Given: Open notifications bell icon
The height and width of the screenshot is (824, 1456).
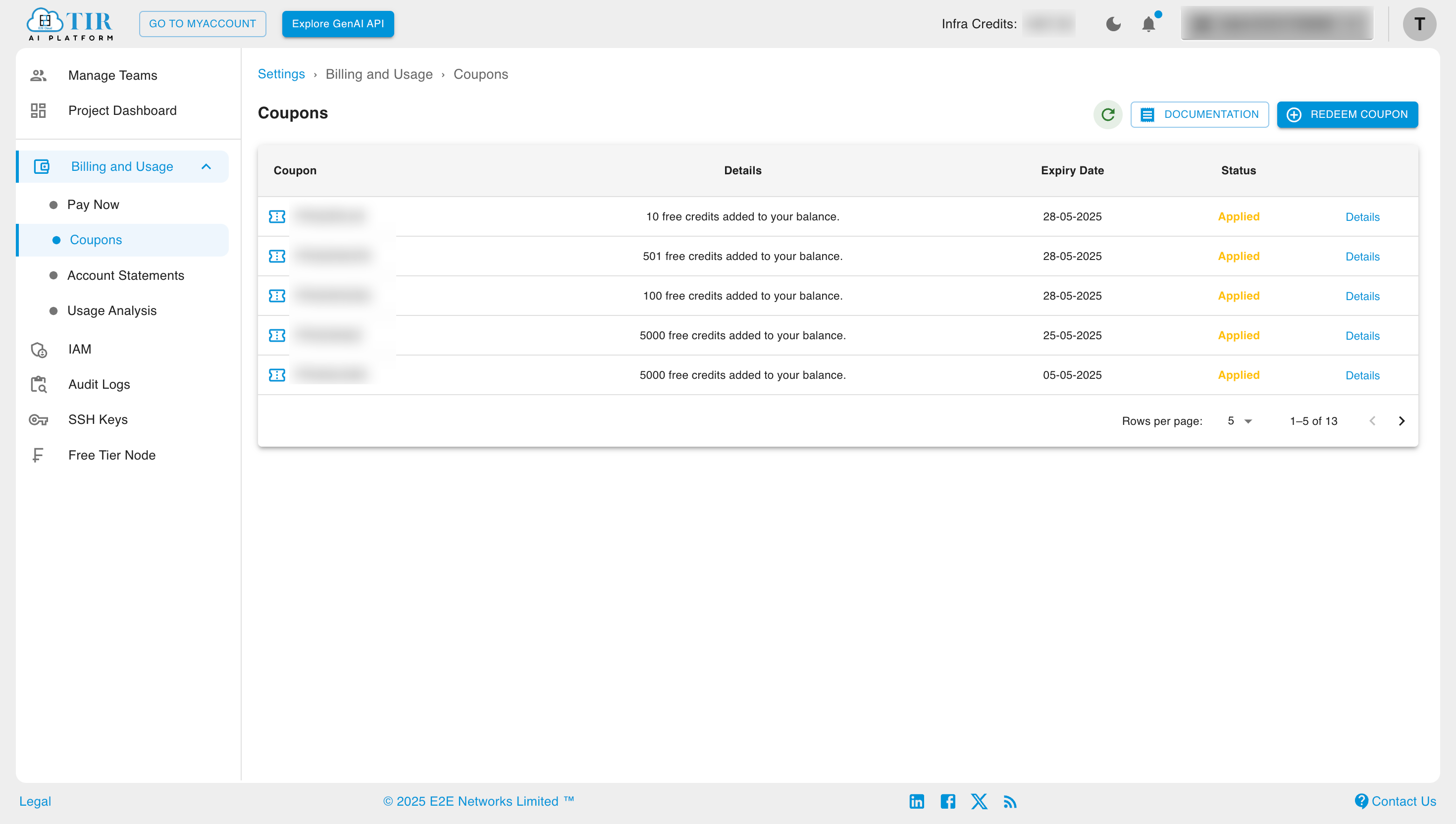Looking at the screenshot, I should pos(1149,24).
